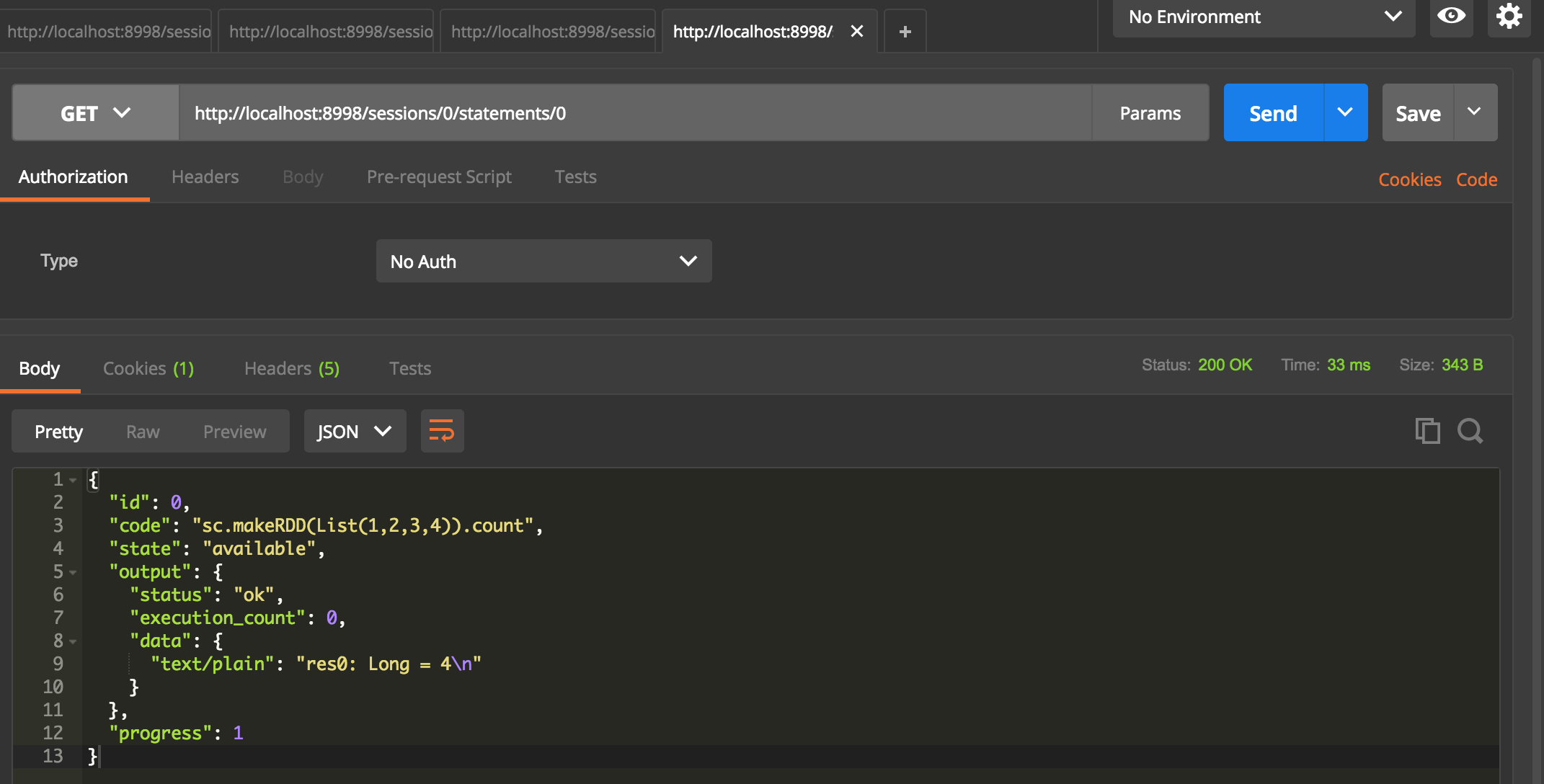Switch to the request Headers tab
The width and height of the screenshot is (1544, 784).
click(205, 177)
